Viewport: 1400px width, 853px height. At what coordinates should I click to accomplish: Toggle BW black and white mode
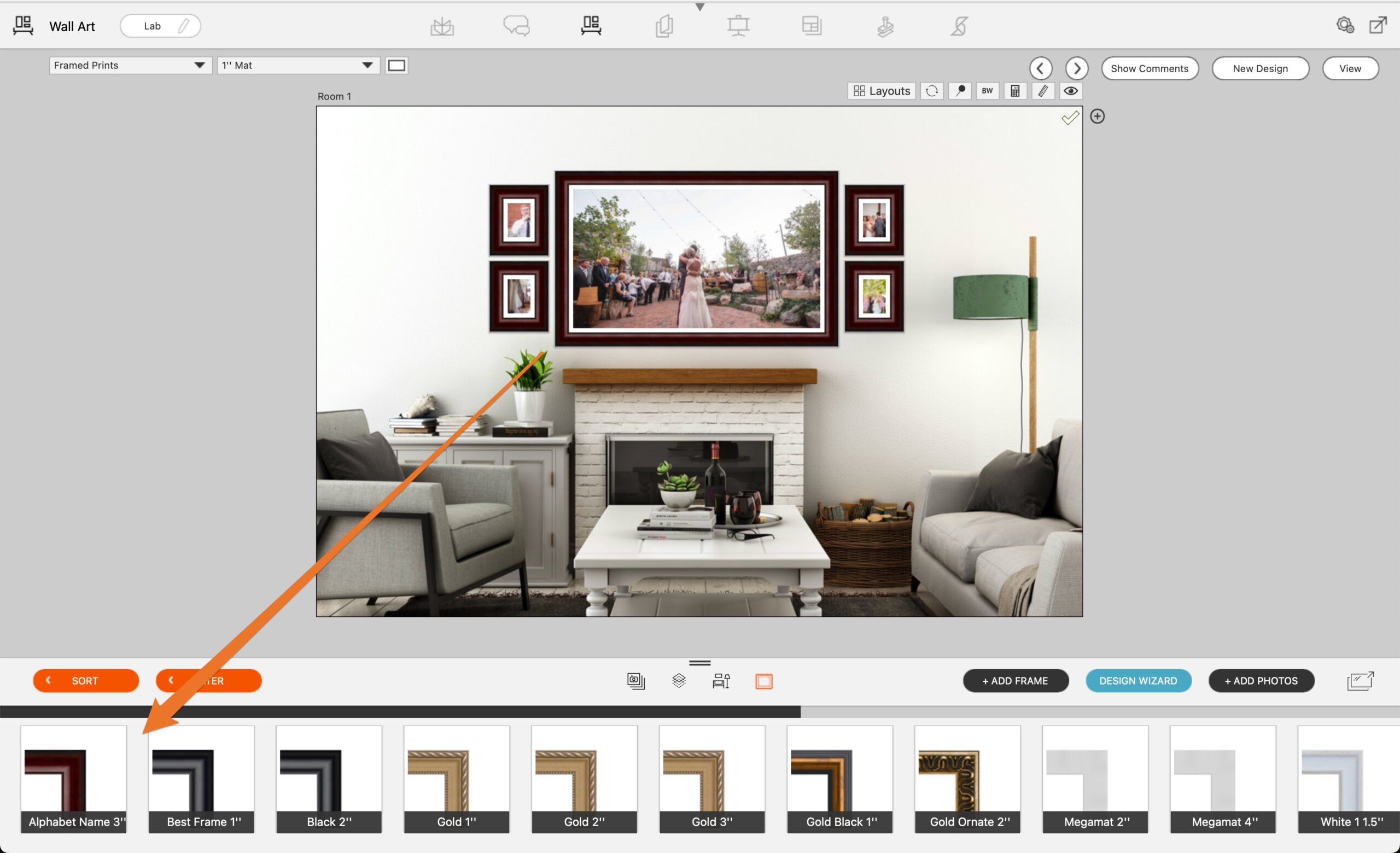(987, 91)
